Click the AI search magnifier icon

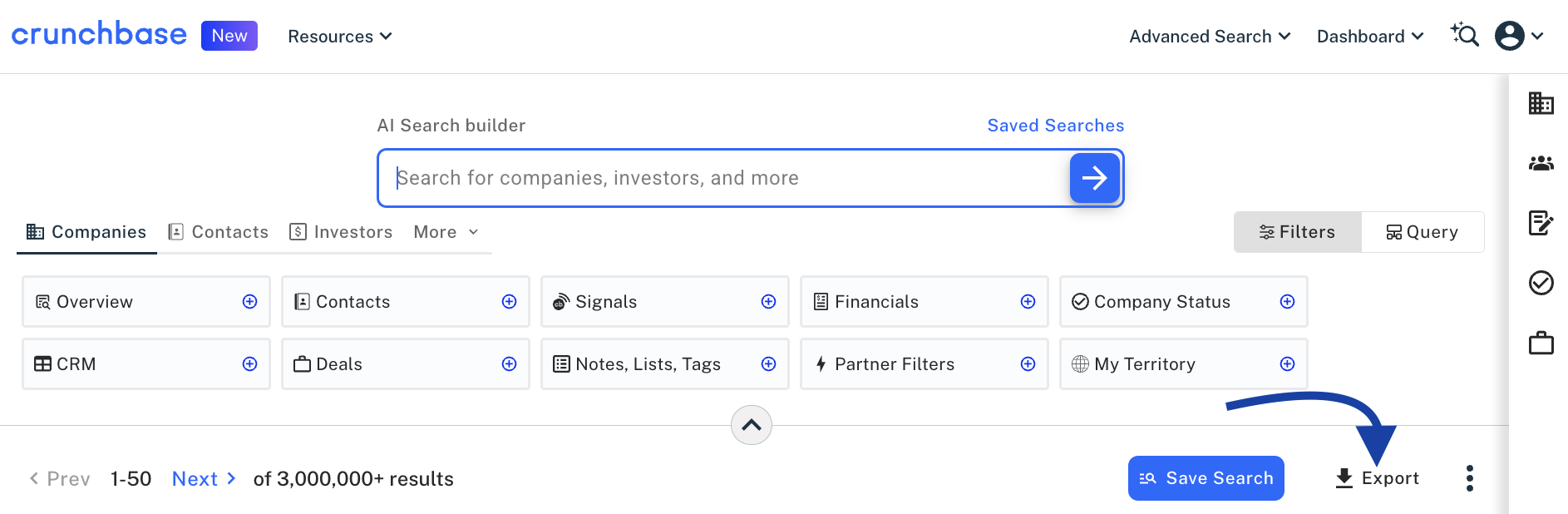pyautogui.click(x=1464, y=35)
